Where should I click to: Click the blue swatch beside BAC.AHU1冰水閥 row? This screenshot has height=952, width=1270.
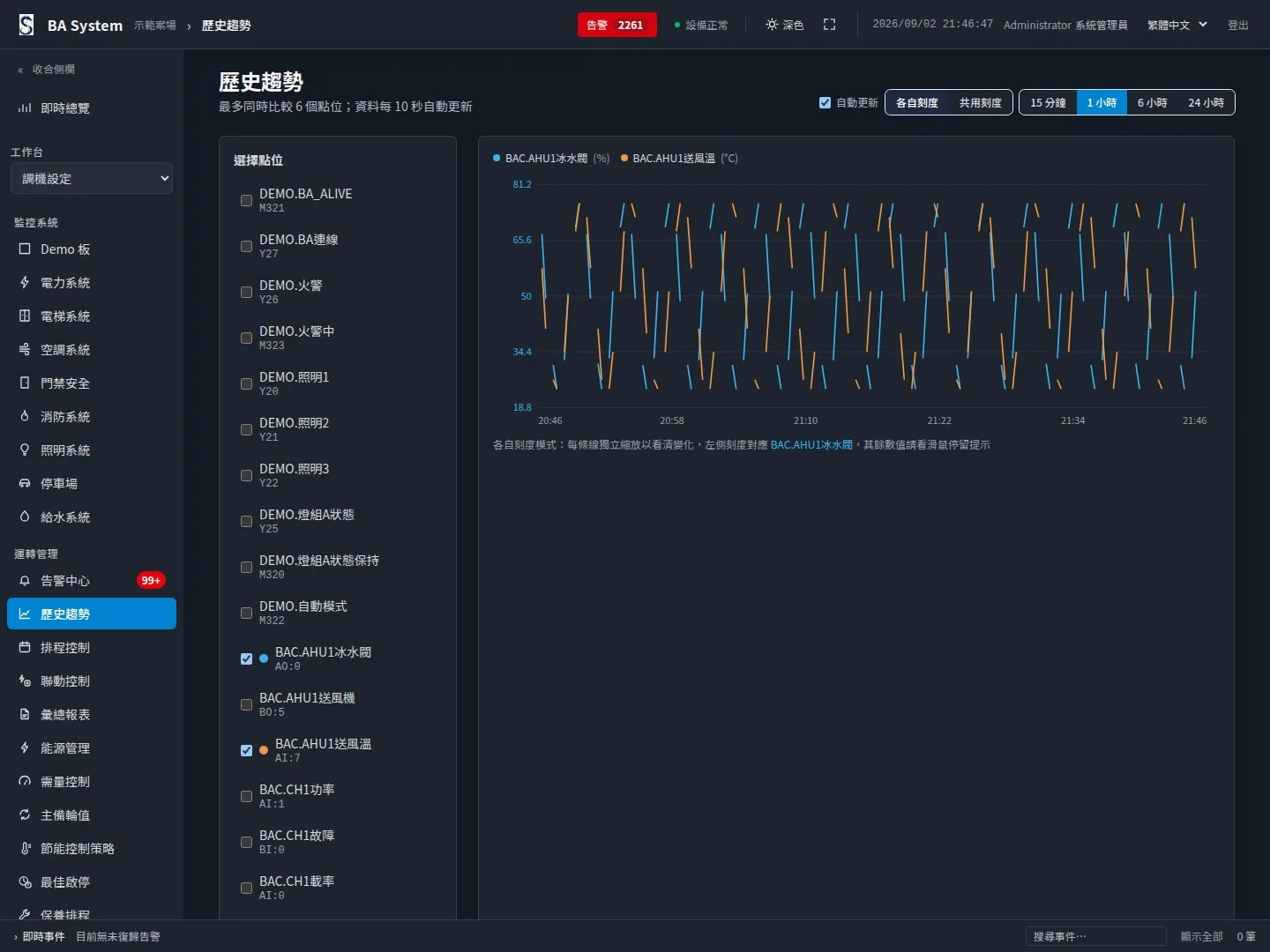coord(264,658)
